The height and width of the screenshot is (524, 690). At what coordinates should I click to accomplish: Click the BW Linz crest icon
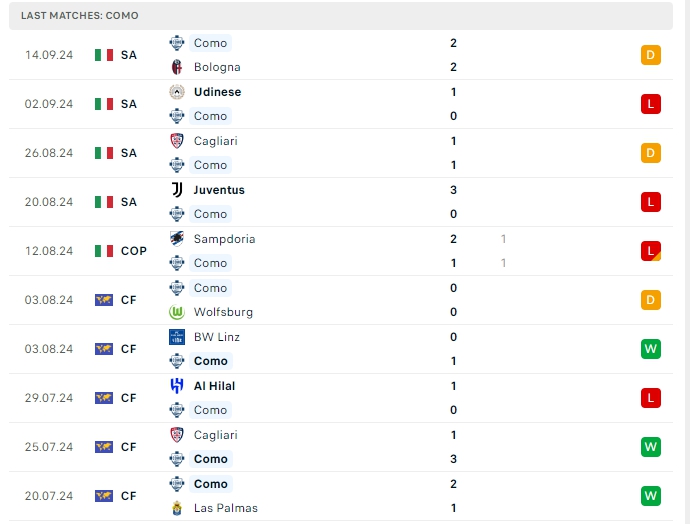pyautogui.click(x=177, y=337)
